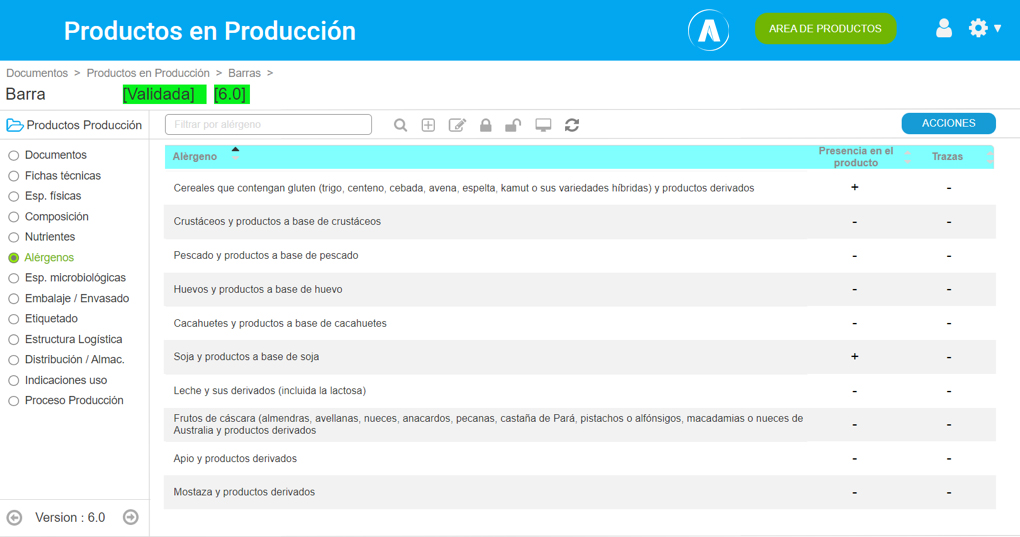
Task: Sort by the Trazas column
Action: click(x=947, y=157)
